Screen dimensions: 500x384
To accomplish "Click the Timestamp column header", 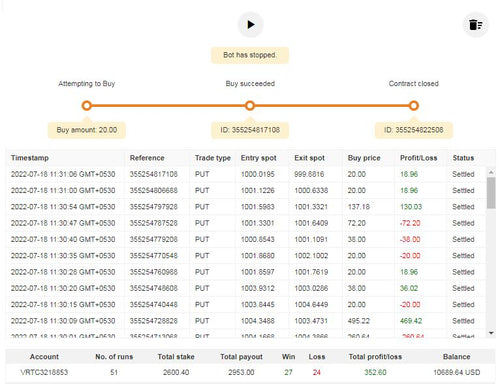I will point(30,158).
